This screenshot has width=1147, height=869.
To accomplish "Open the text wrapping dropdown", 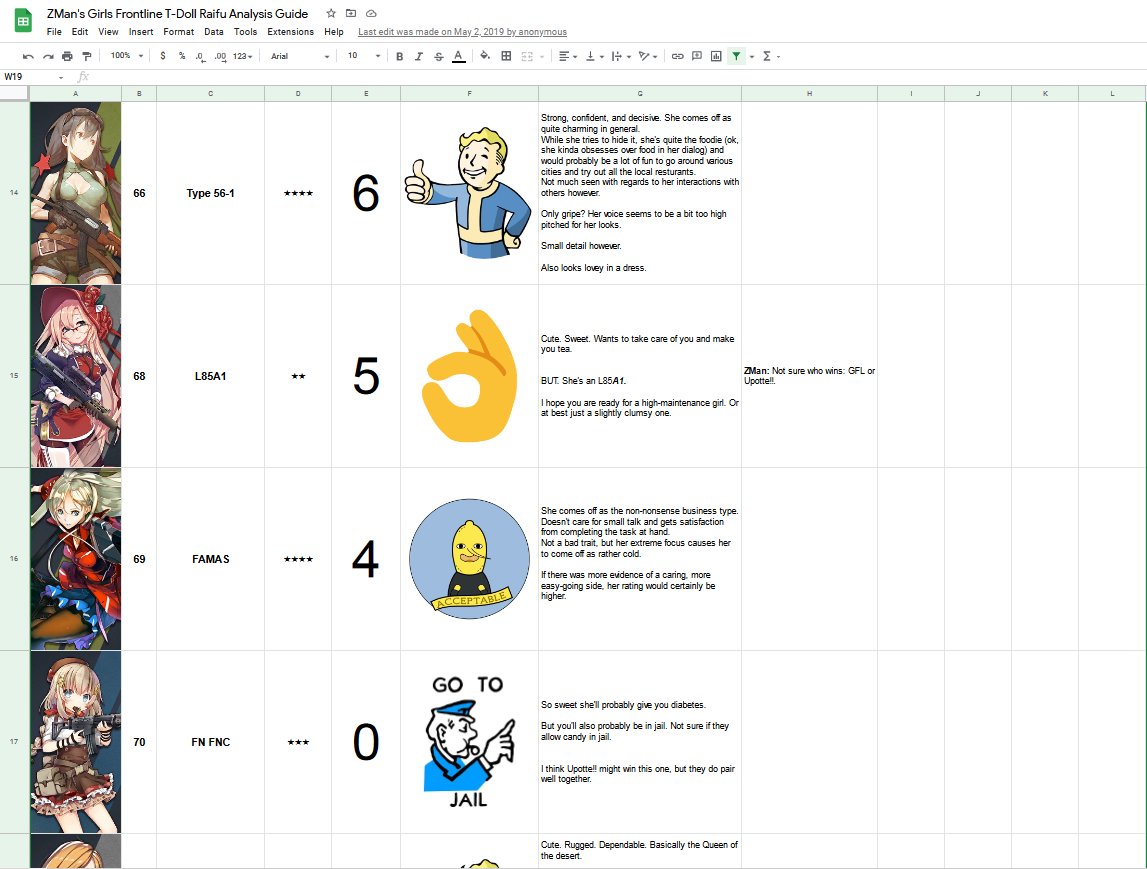I will pyautogui.click(x=620, y=56).
